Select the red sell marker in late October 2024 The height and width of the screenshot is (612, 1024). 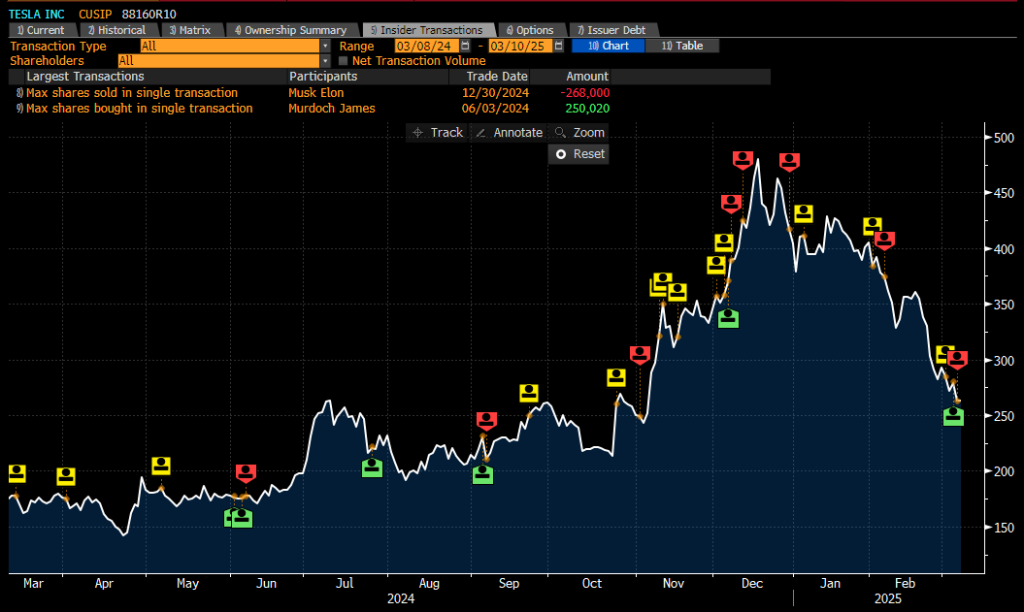[x=640, y=355]
